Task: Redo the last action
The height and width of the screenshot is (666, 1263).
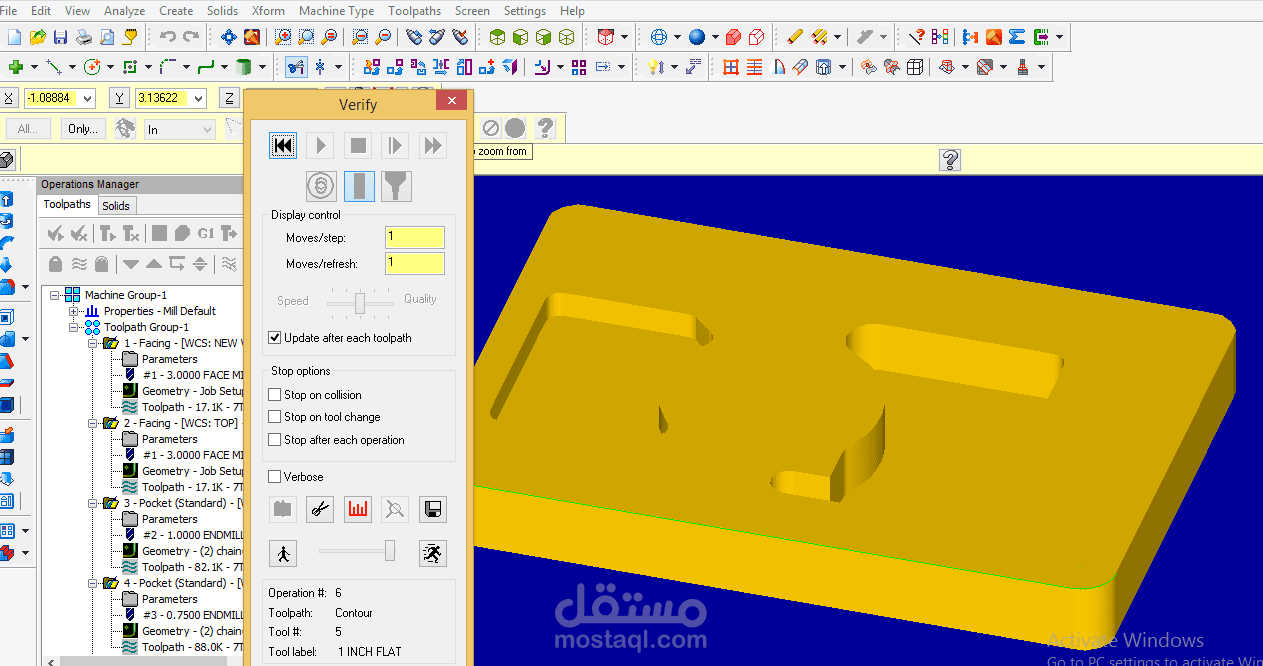Action: [x=190, y=37]
